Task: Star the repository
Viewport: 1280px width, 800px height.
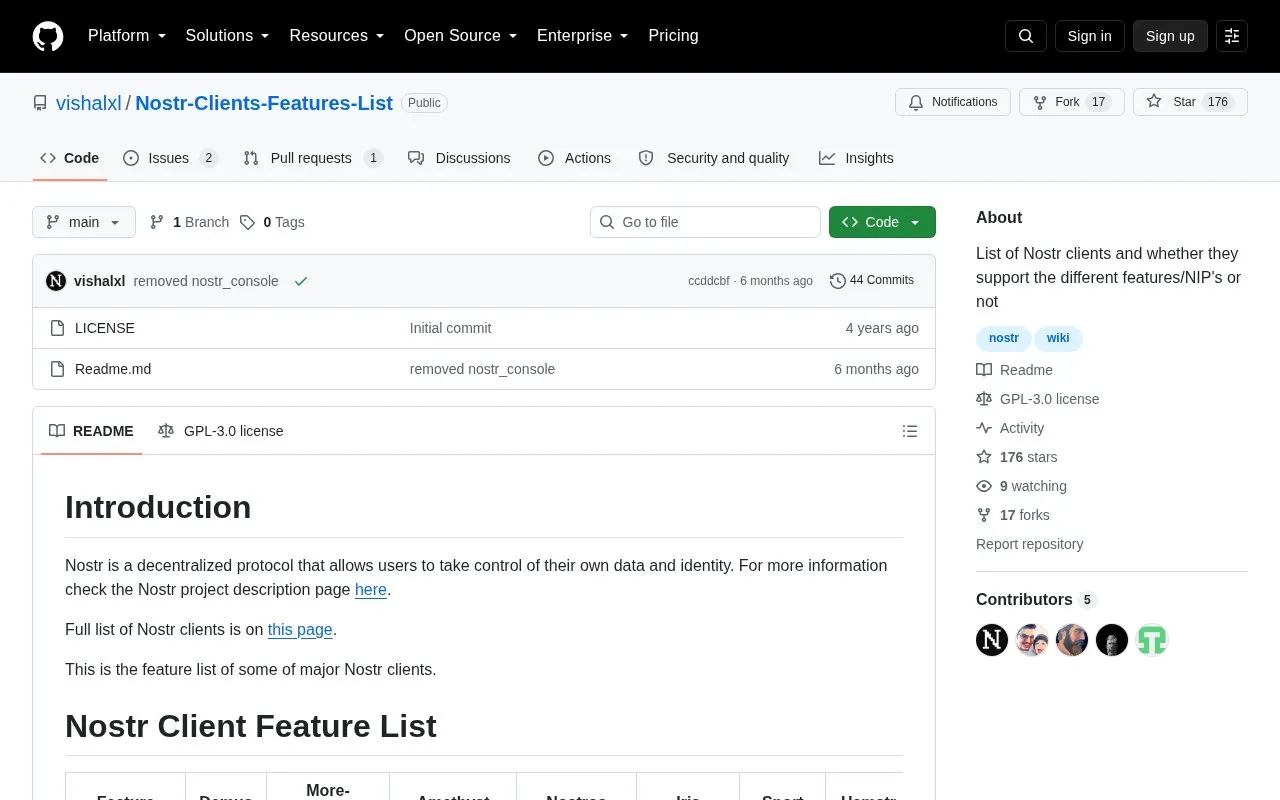Action: click(x=1190, y=102)
